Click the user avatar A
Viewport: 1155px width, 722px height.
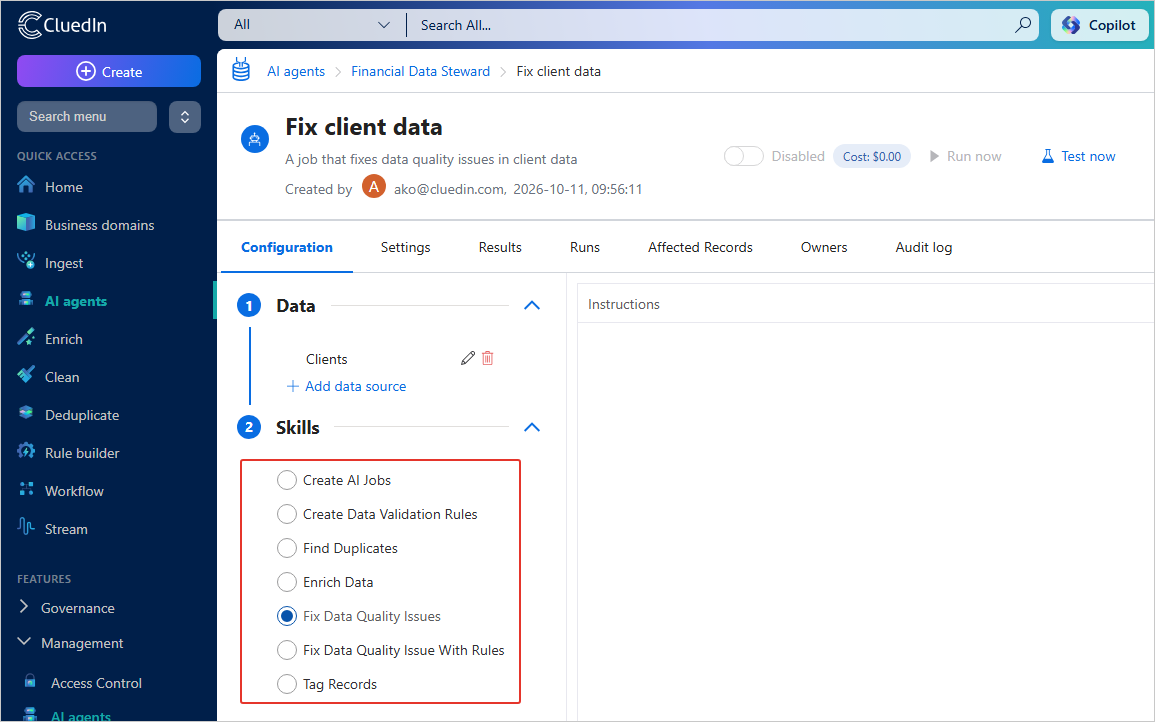tap(374, 187)
